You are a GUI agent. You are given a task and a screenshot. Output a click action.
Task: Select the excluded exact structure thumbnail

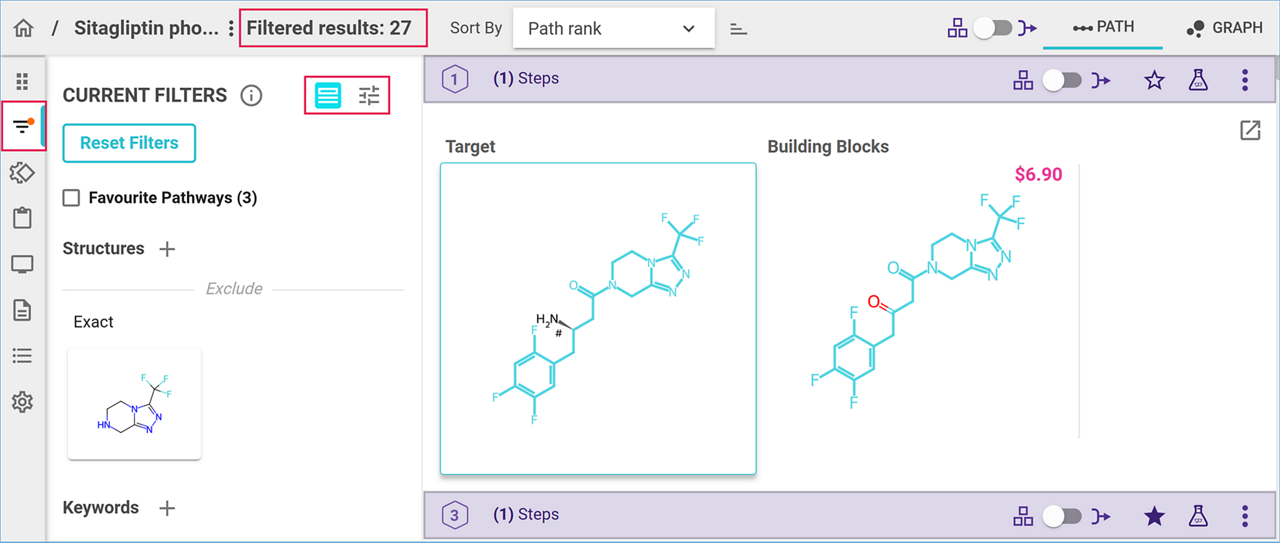click(x=134, y=404)
